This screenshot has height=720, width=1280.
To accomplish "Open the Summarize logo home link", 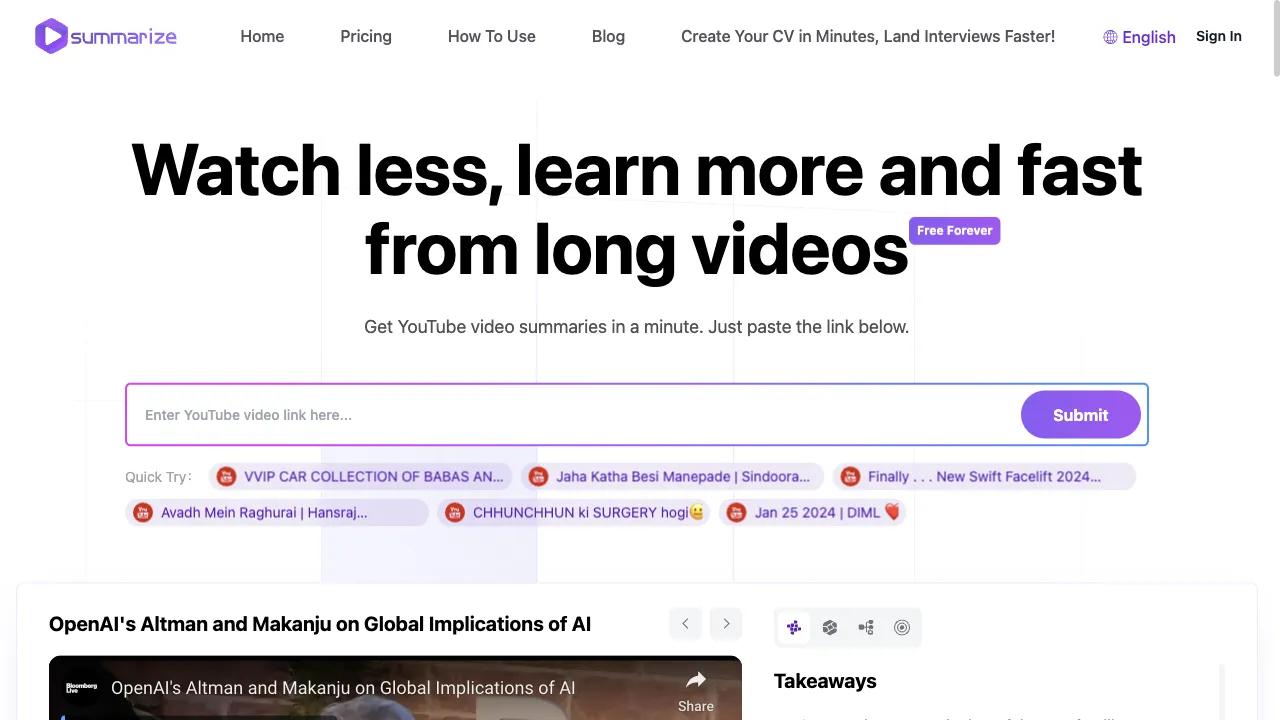I will pos(106,36).
